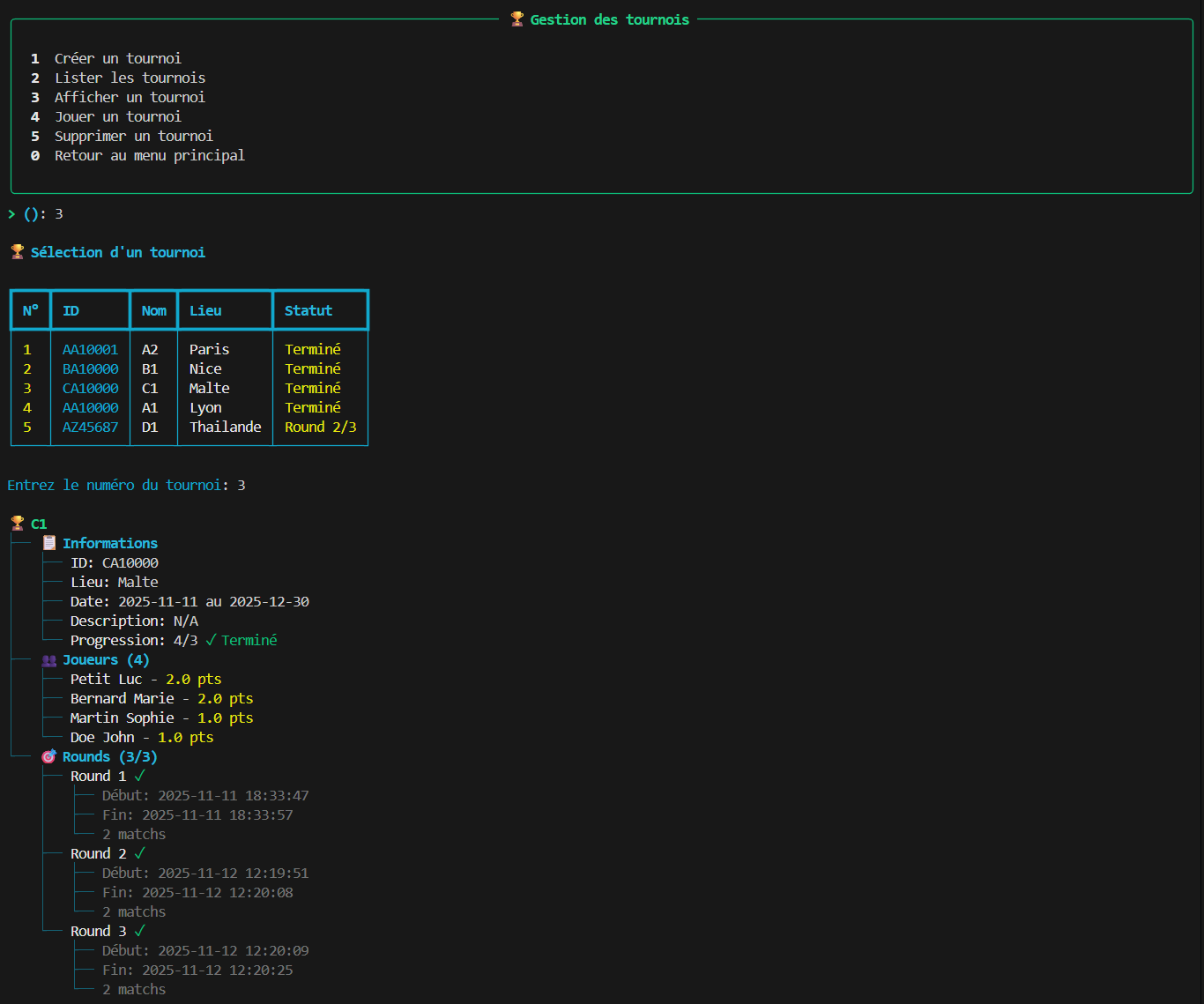Click the people icon beside Joueurs (4)
The width and height of the screenshot is (1204, 1004).
(49, 660)
